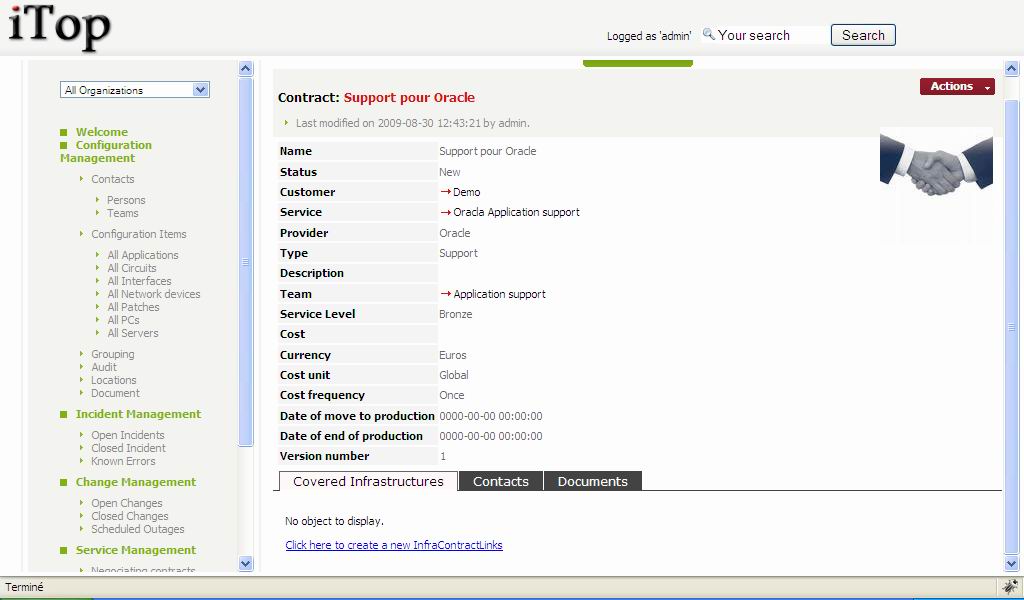This screenshot has width=1024, height=600.
Task: Select All Applications in sidebar
Action: coord(142,255)
